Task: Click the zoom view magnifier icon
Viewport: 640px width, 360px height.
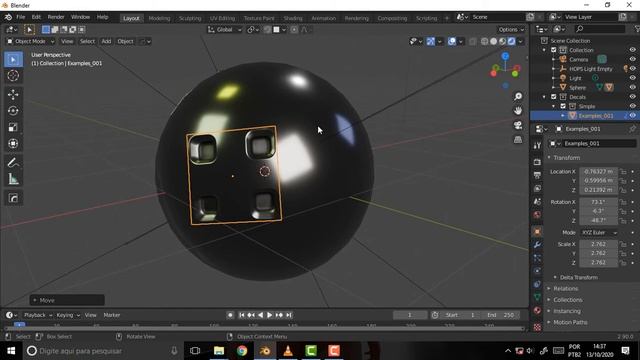Action: coord(518,96)
